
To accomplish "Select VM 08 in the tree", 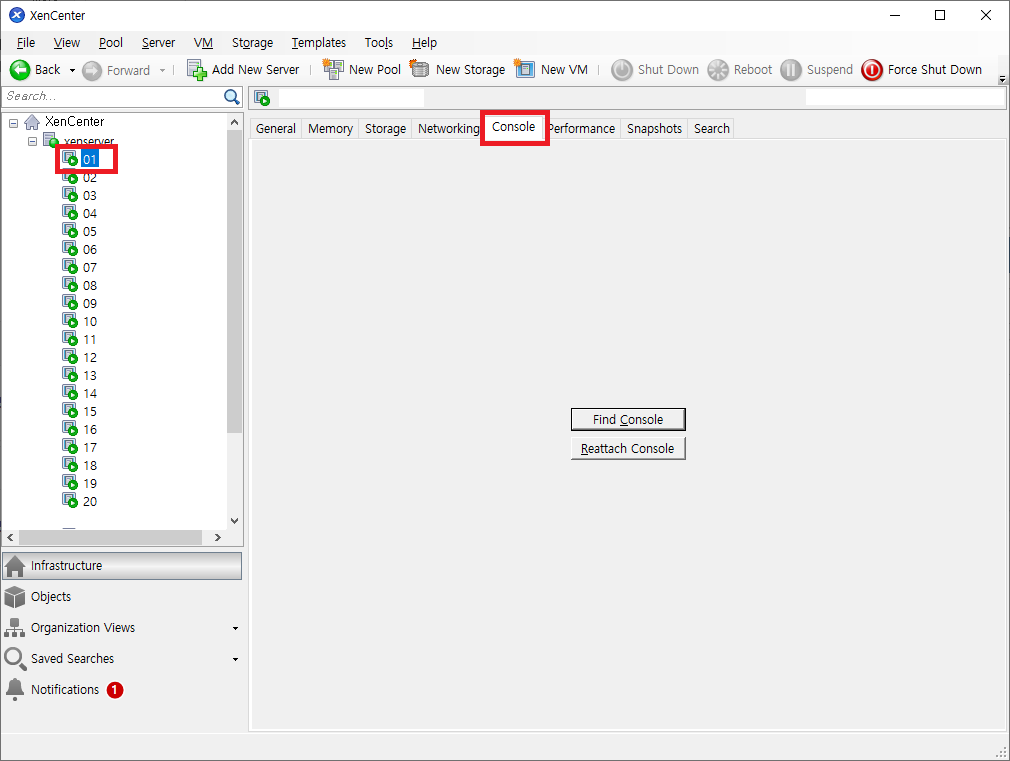I will (x=90, y=285).
